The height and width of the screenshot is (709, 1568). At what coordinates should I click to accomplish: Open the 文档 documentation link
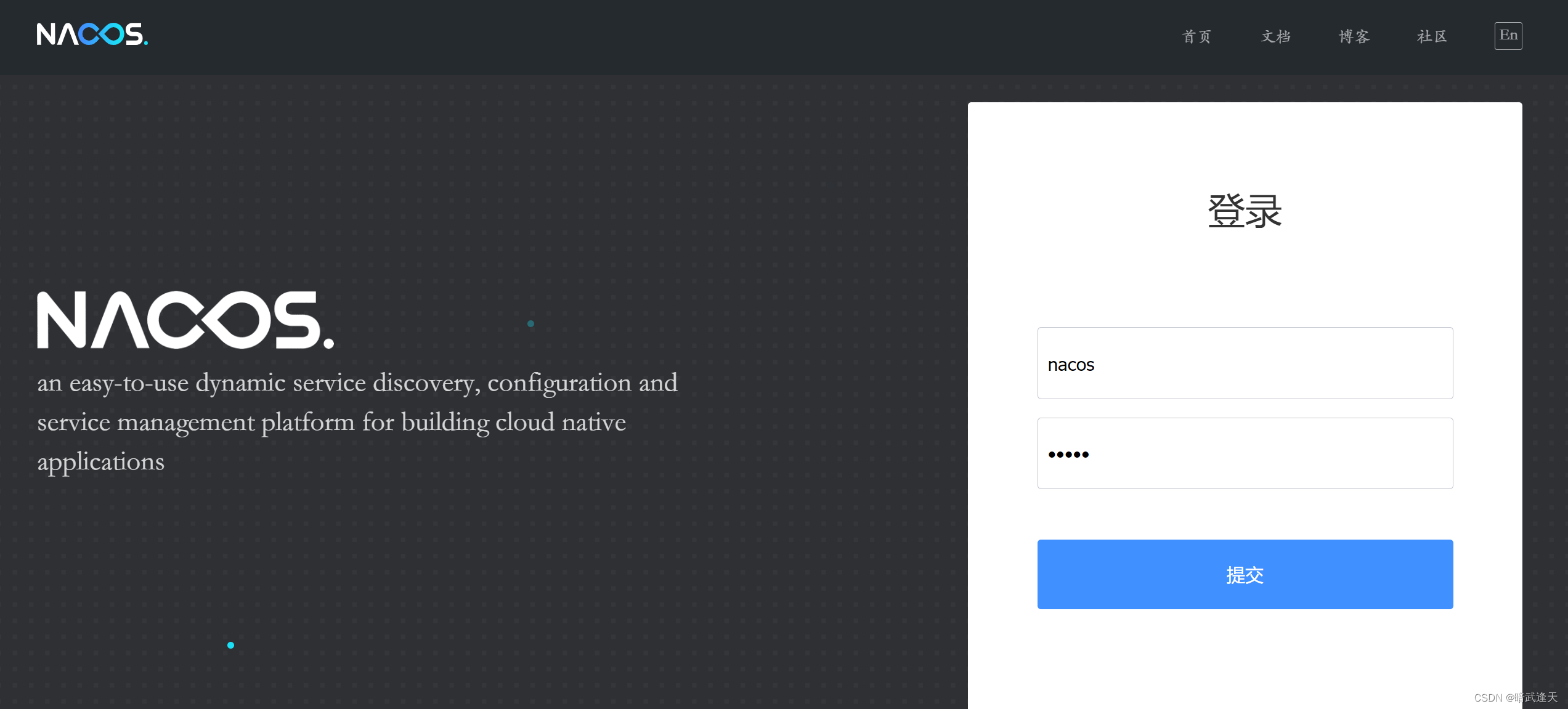1275,36
